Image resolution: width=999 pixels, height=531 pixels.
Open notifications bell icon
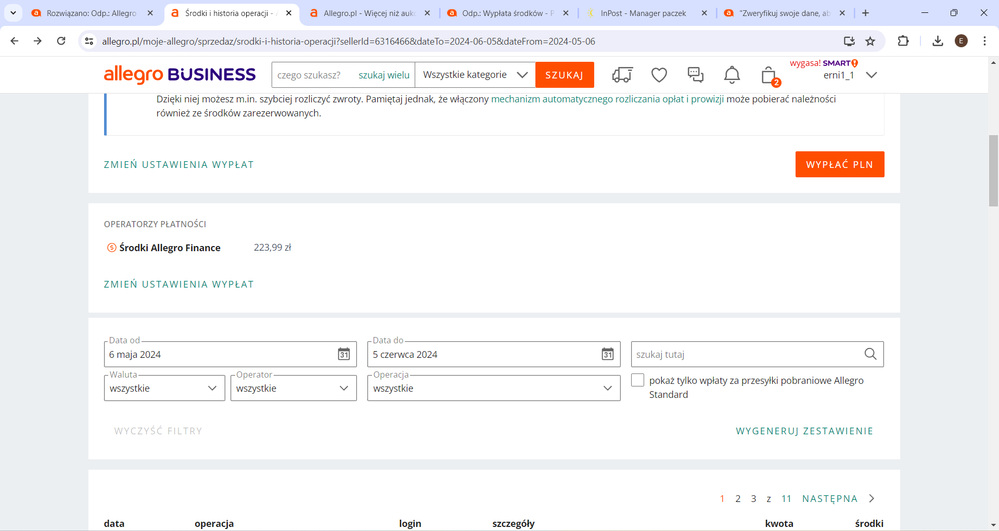point(732,75)
